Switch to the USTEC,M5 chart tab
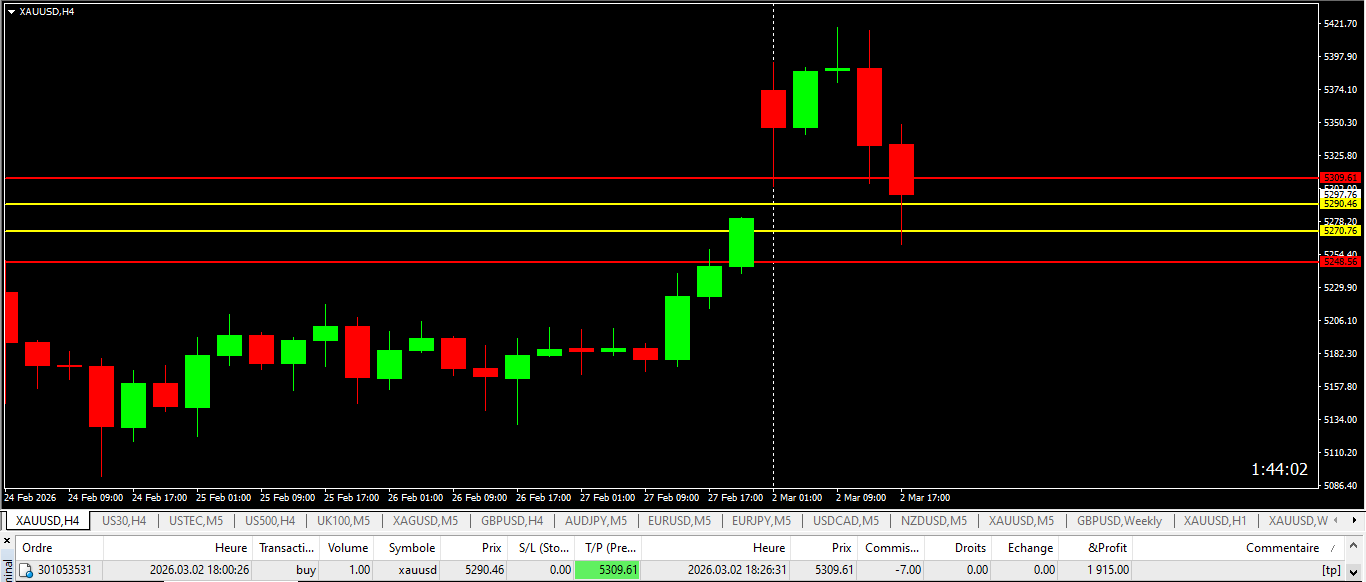1366x582 pixels. (x=196, y=521)
